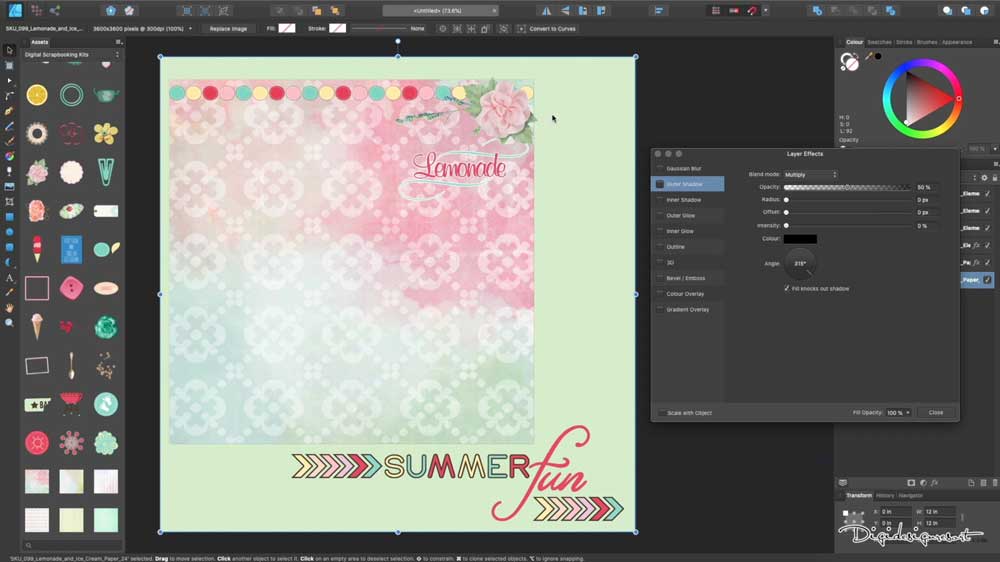Uncheck Fill knocks out shadow
Image resolution: width=1000 pixels, height=562 pixels.
[x=786, y=288]
